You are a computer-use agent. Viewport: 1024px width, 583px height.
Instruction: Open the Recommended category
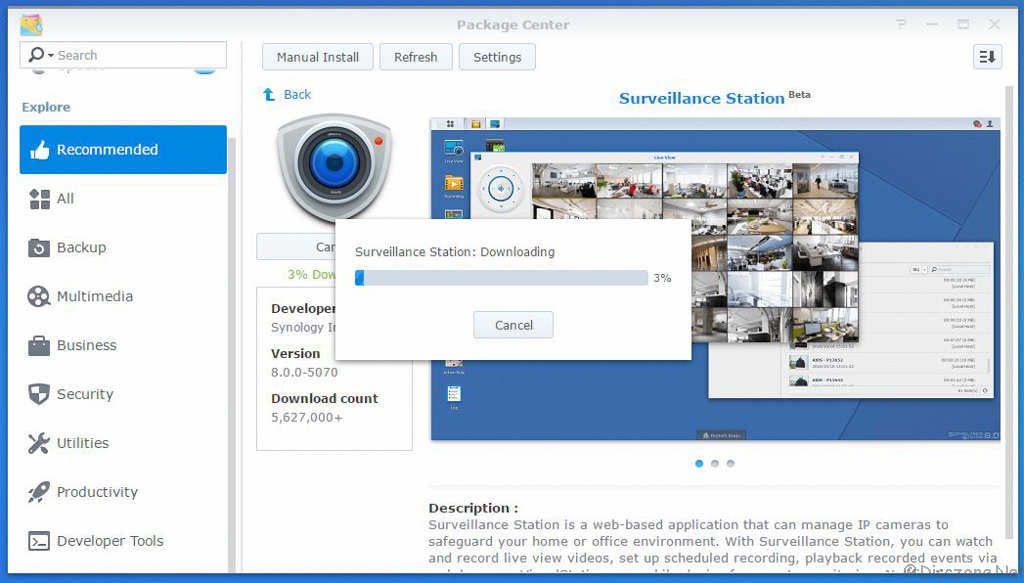click(x=123, y=150)
